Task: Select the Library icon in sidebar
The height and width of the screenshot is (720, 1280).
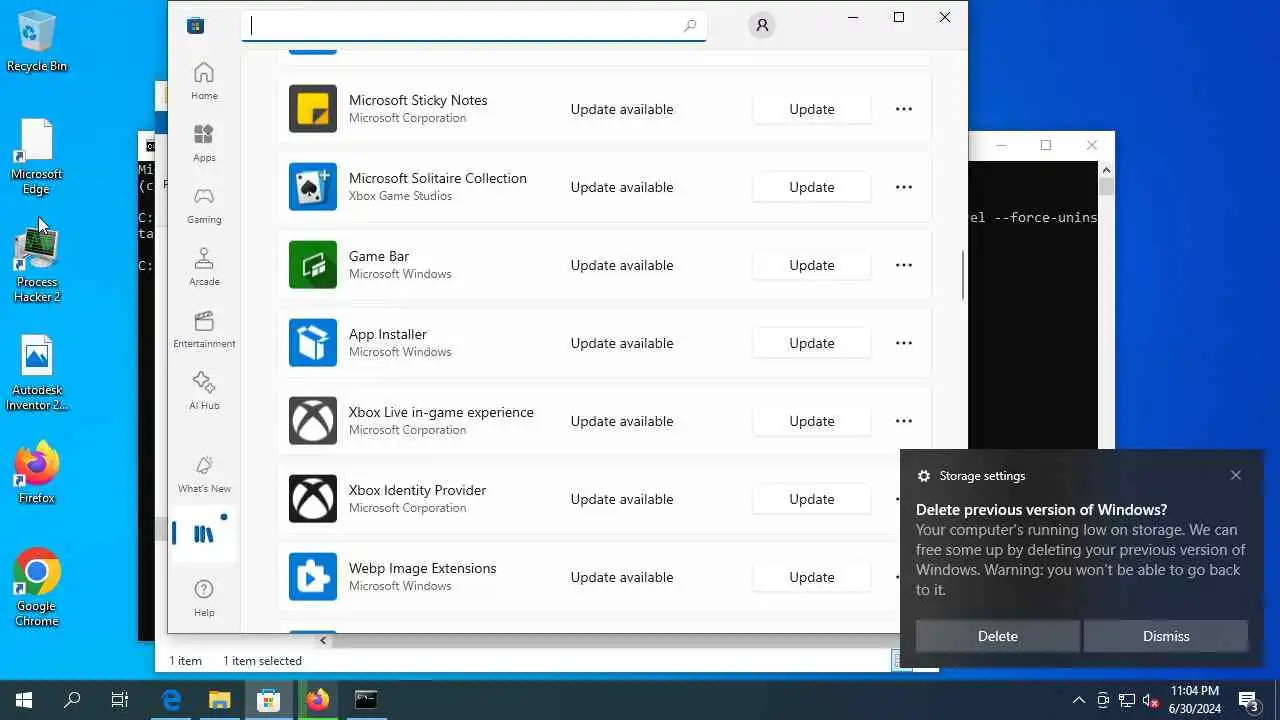Action: click(x=204, y=534)
